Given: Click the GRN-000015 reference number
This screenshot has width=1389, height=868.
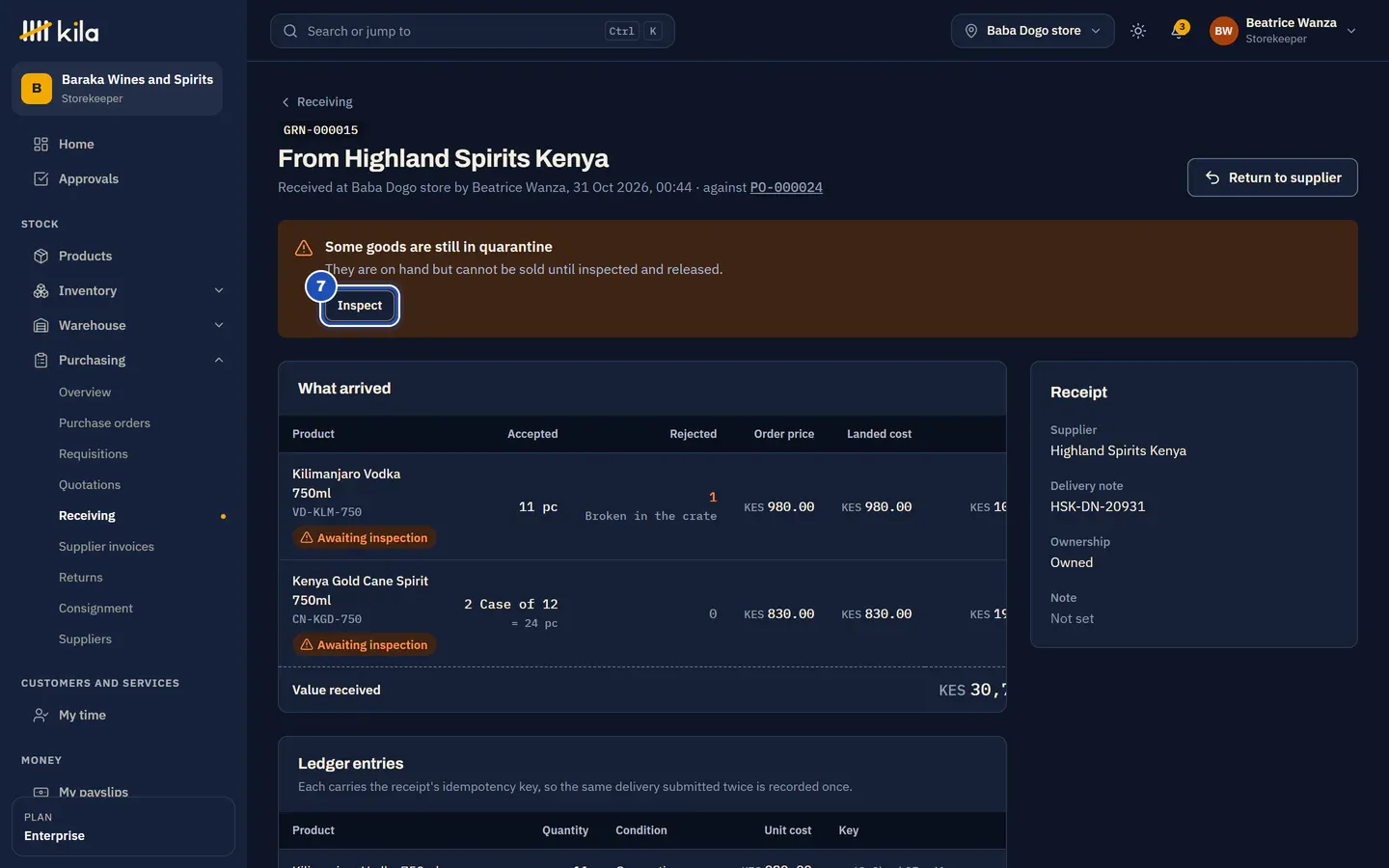Looking at the screenshot, I should tap(321, 130).
